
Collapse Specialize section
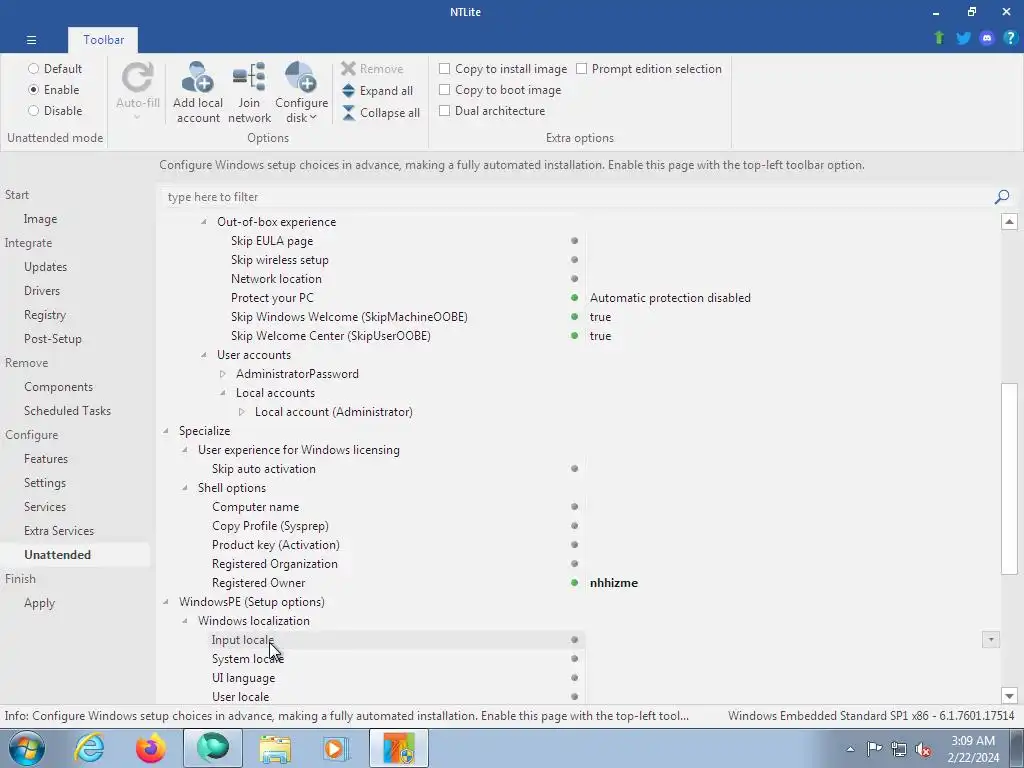166,431
